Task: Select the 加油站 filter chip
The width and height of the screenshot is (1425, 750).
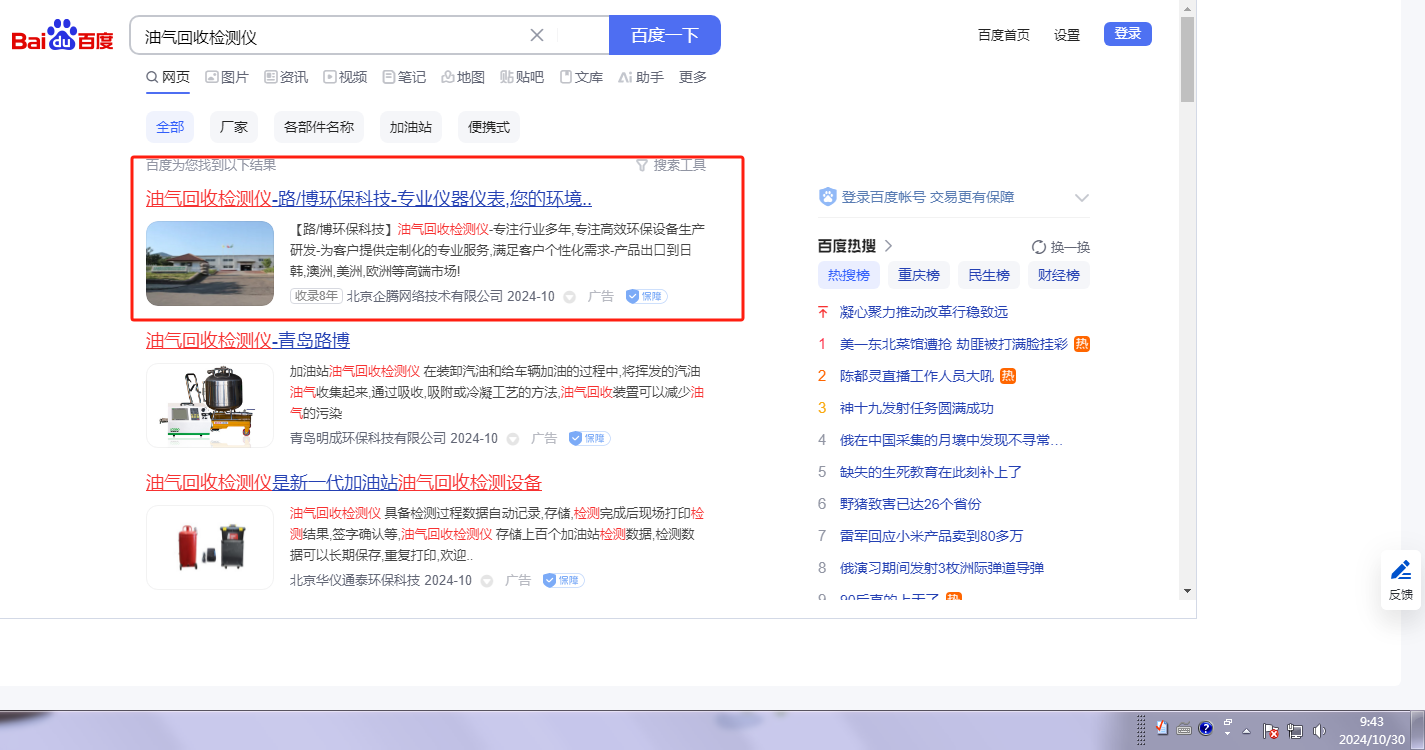Action: 410,127
